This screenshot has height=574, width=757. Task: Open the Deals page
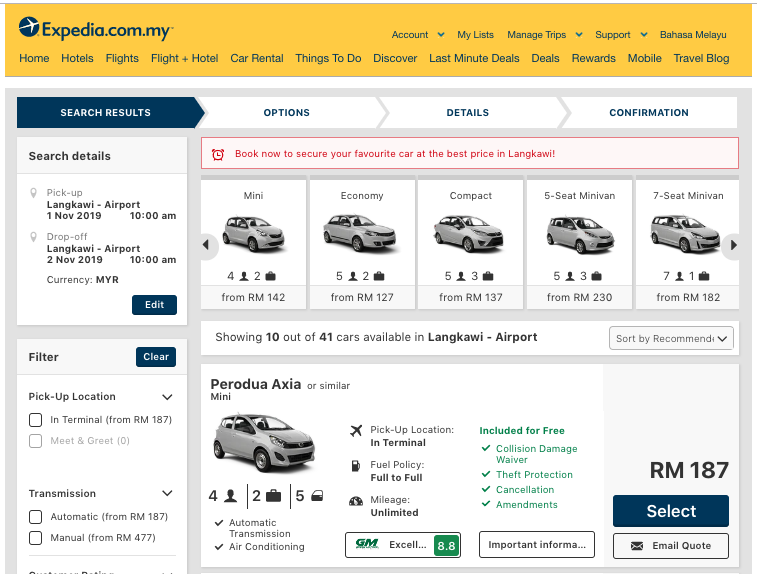(546, 58)
